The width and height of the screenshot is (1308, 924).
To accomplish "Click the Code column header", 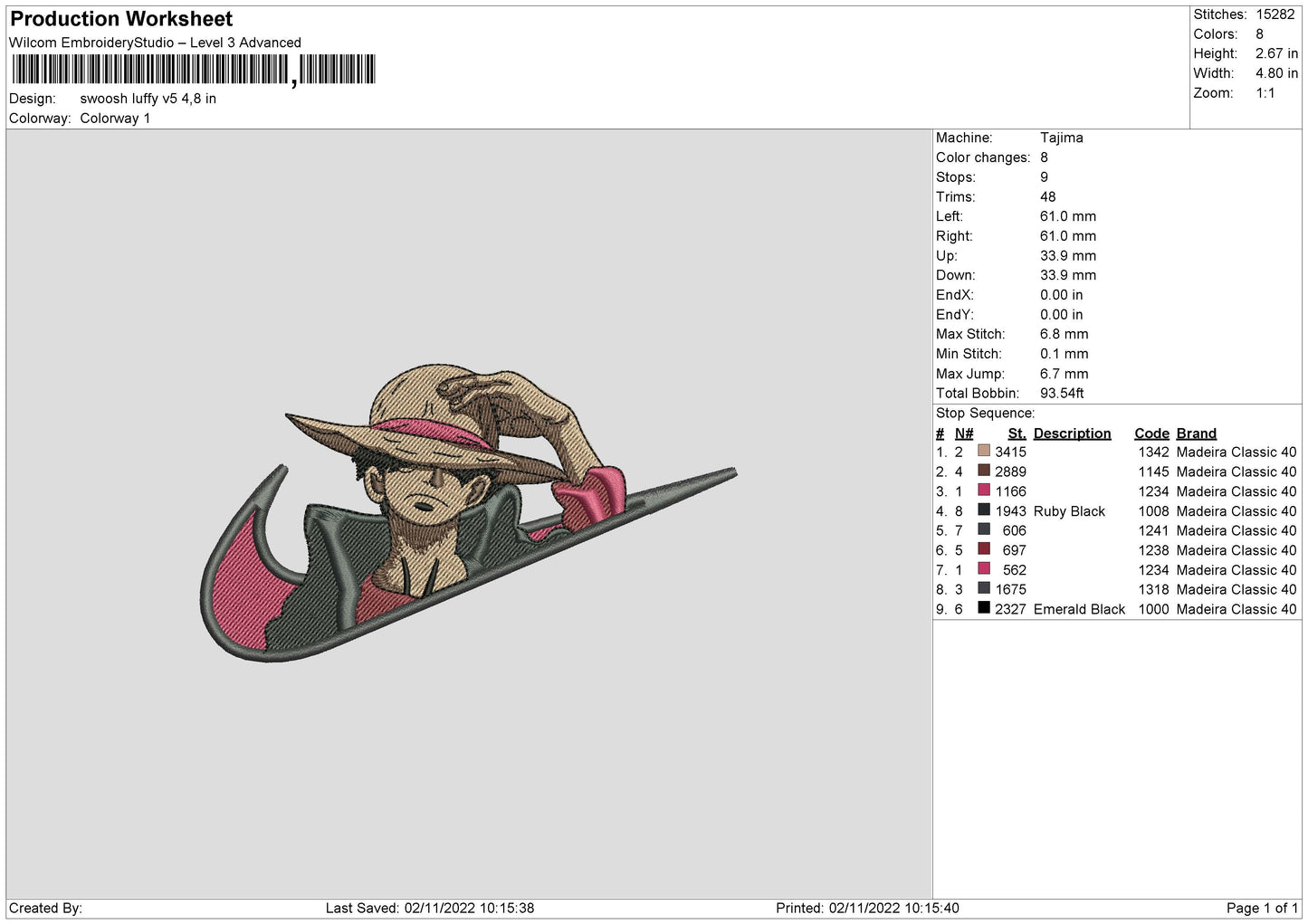I will [1151, 433].
